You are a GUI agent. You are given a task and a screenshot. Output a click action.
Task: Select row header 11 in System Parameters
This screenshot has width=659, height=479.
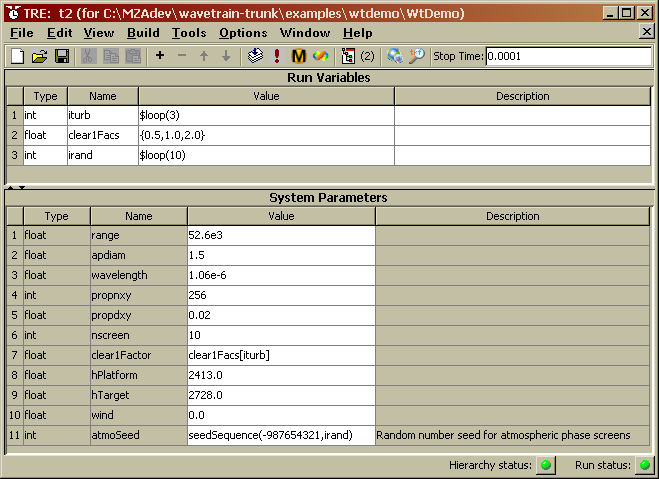[15, 435]
